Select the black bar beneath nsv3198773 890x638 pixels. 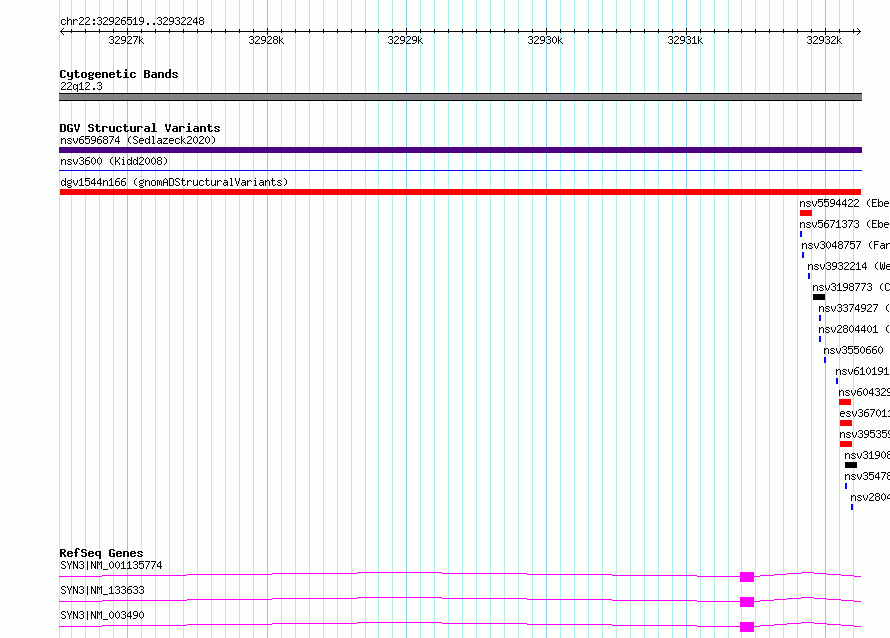818,297
